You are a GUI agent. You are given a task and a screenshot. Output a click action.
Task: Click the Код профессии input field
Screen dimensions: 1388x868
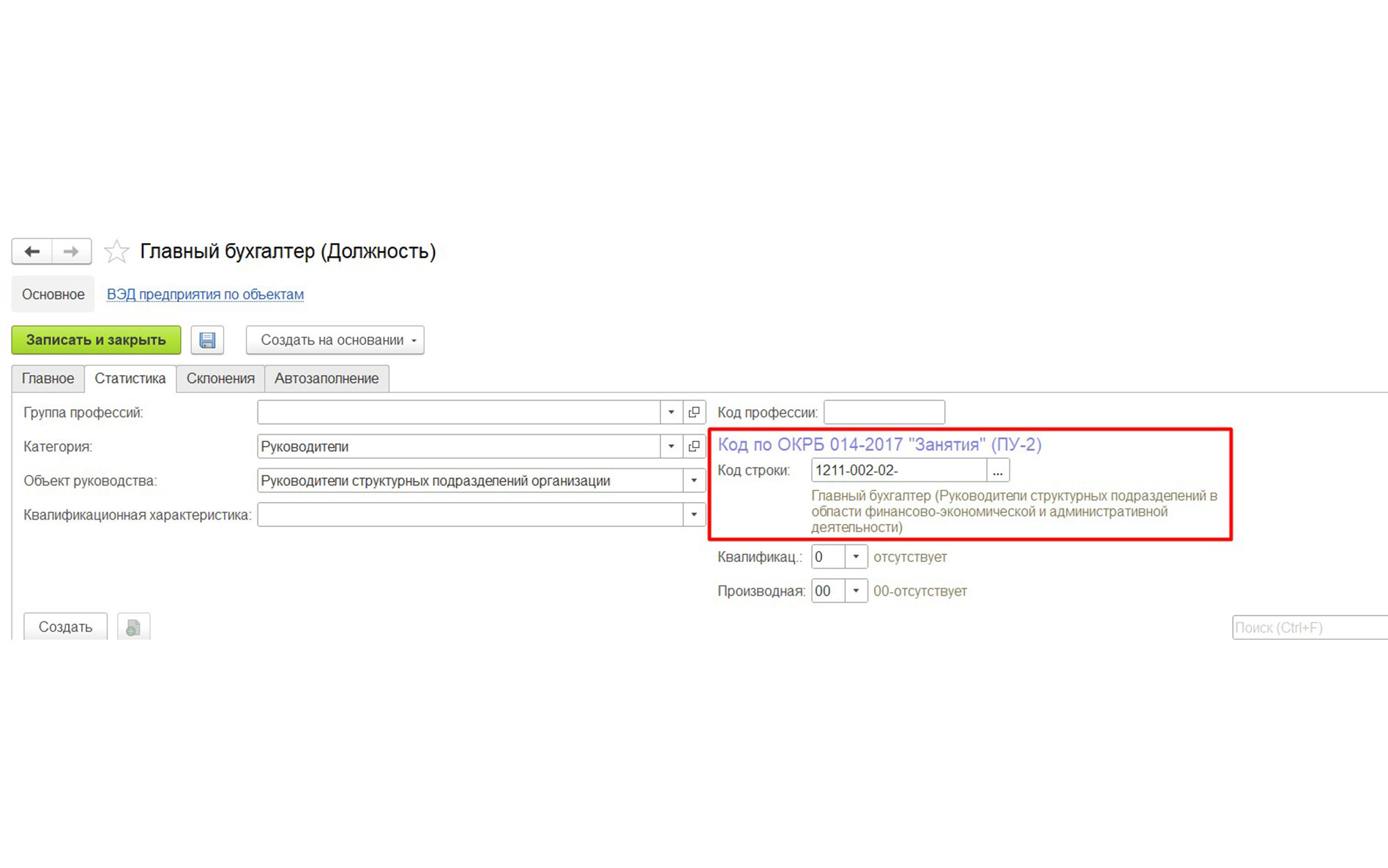tap(884, 412)
